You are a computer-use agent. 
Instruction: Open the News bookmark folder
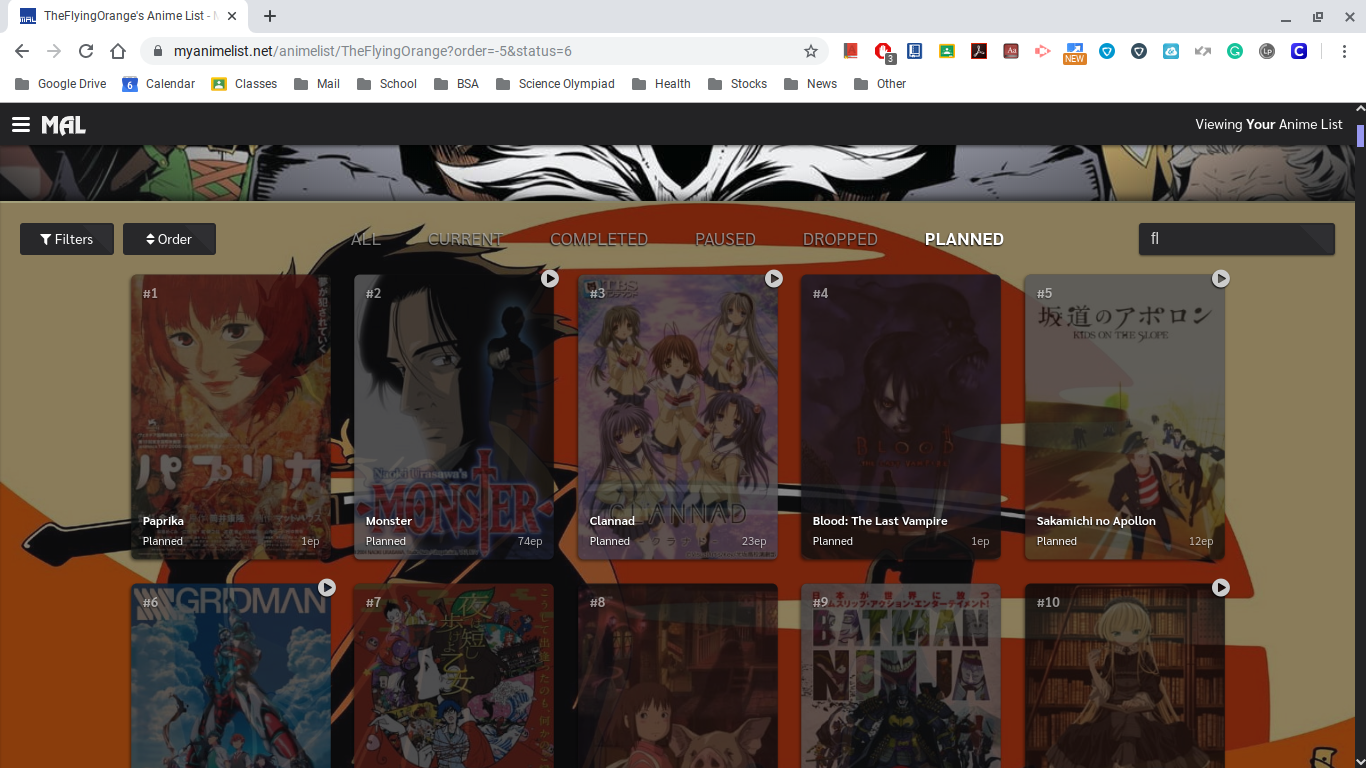[810, 84]
